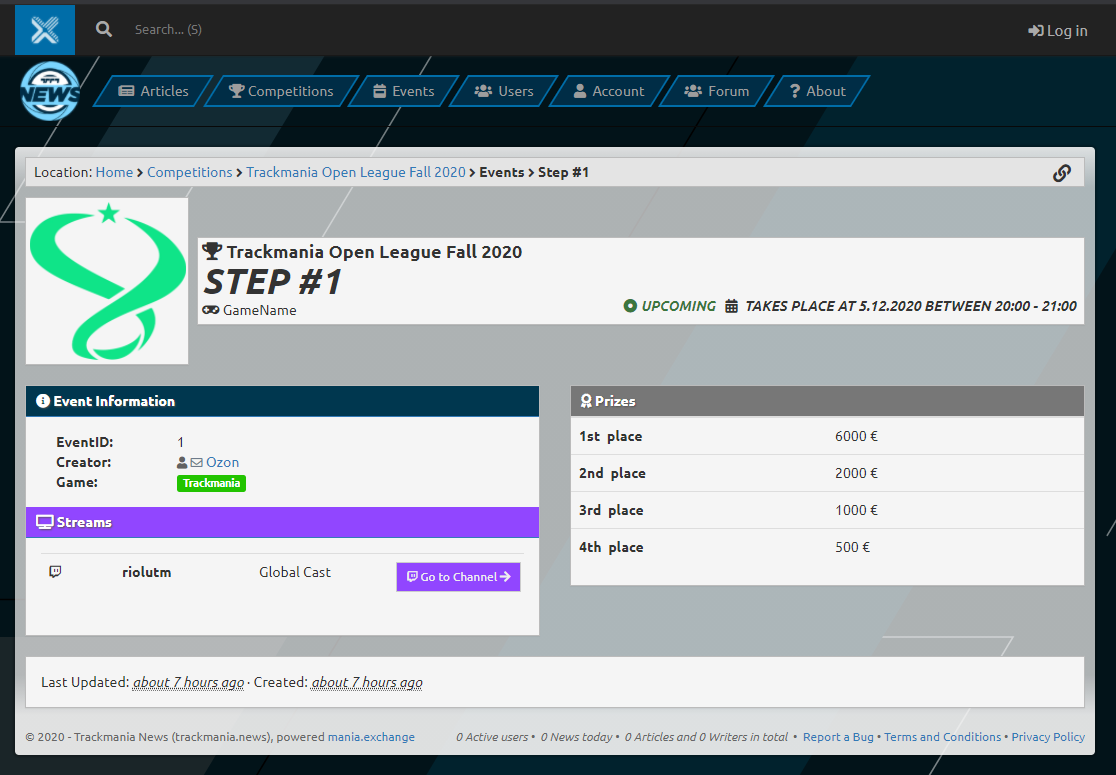Screen dimensions: 1116x775
Task: Click the gamepad icon next to GameName
Action: (x=211, y=310)
